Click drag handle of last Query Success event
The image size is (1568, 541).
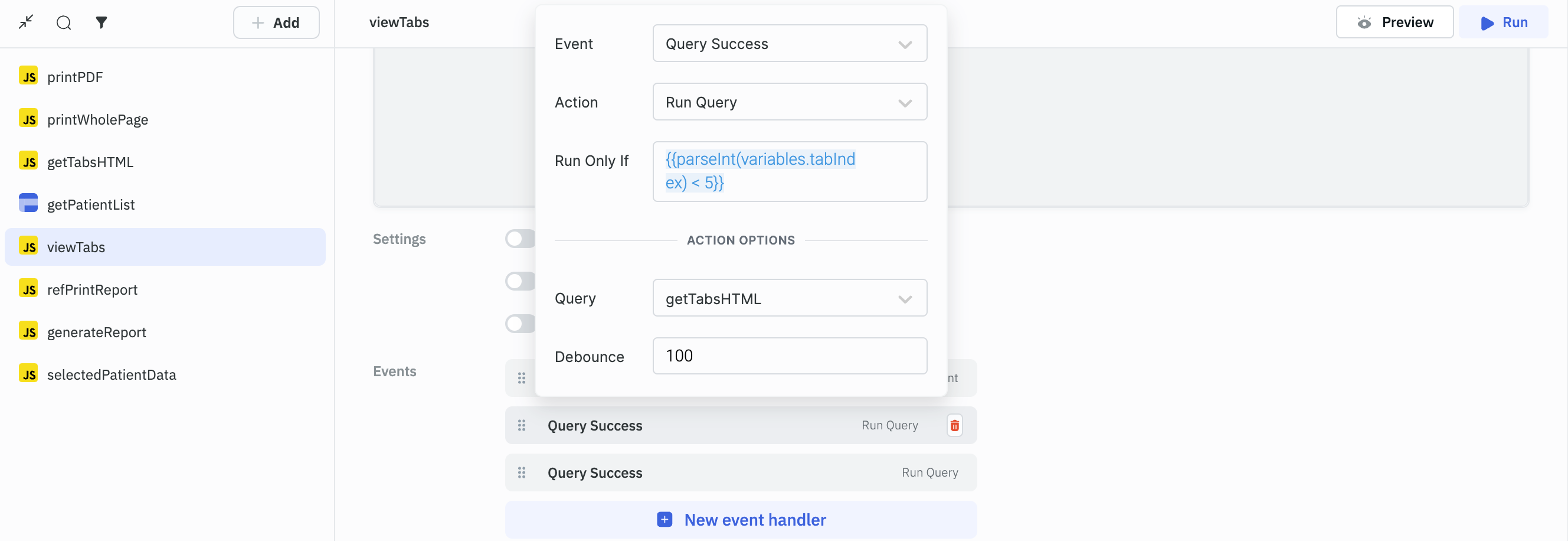click(x=522, y=472)
